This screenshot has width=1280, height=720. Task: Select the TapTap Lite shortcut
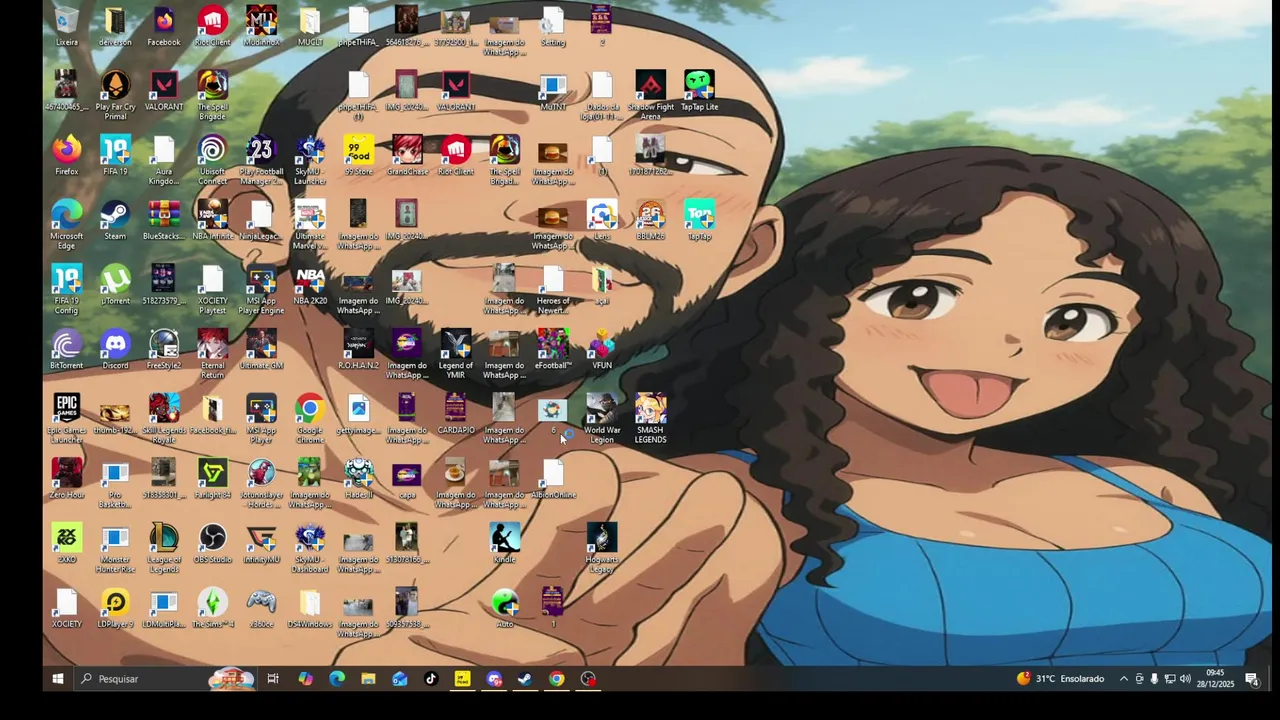pos(699,91)
